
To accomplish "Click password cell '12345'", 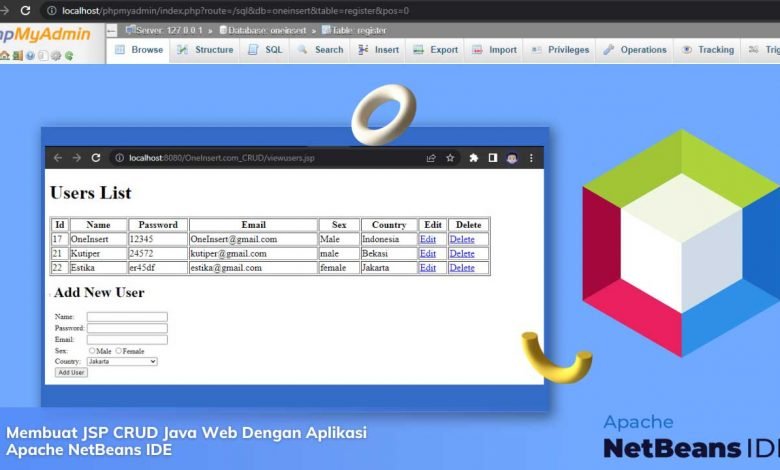I will pos(158,239).
